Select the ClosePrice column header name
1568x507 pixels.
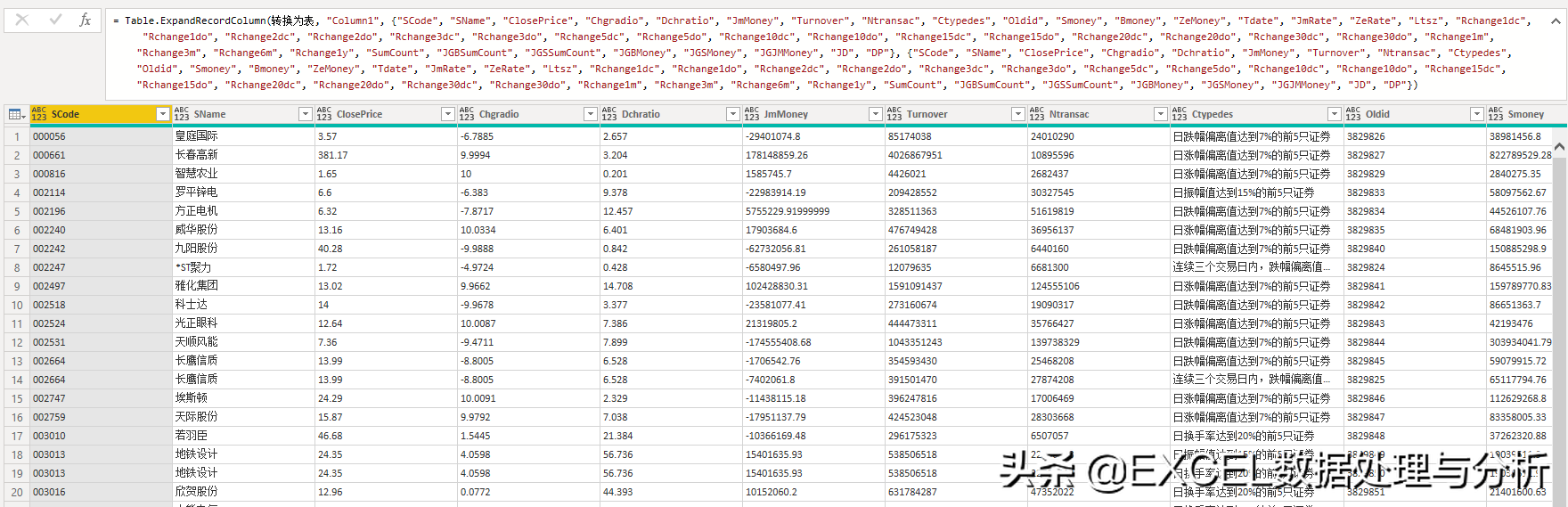pyautogui.click(x=359, y=114)
